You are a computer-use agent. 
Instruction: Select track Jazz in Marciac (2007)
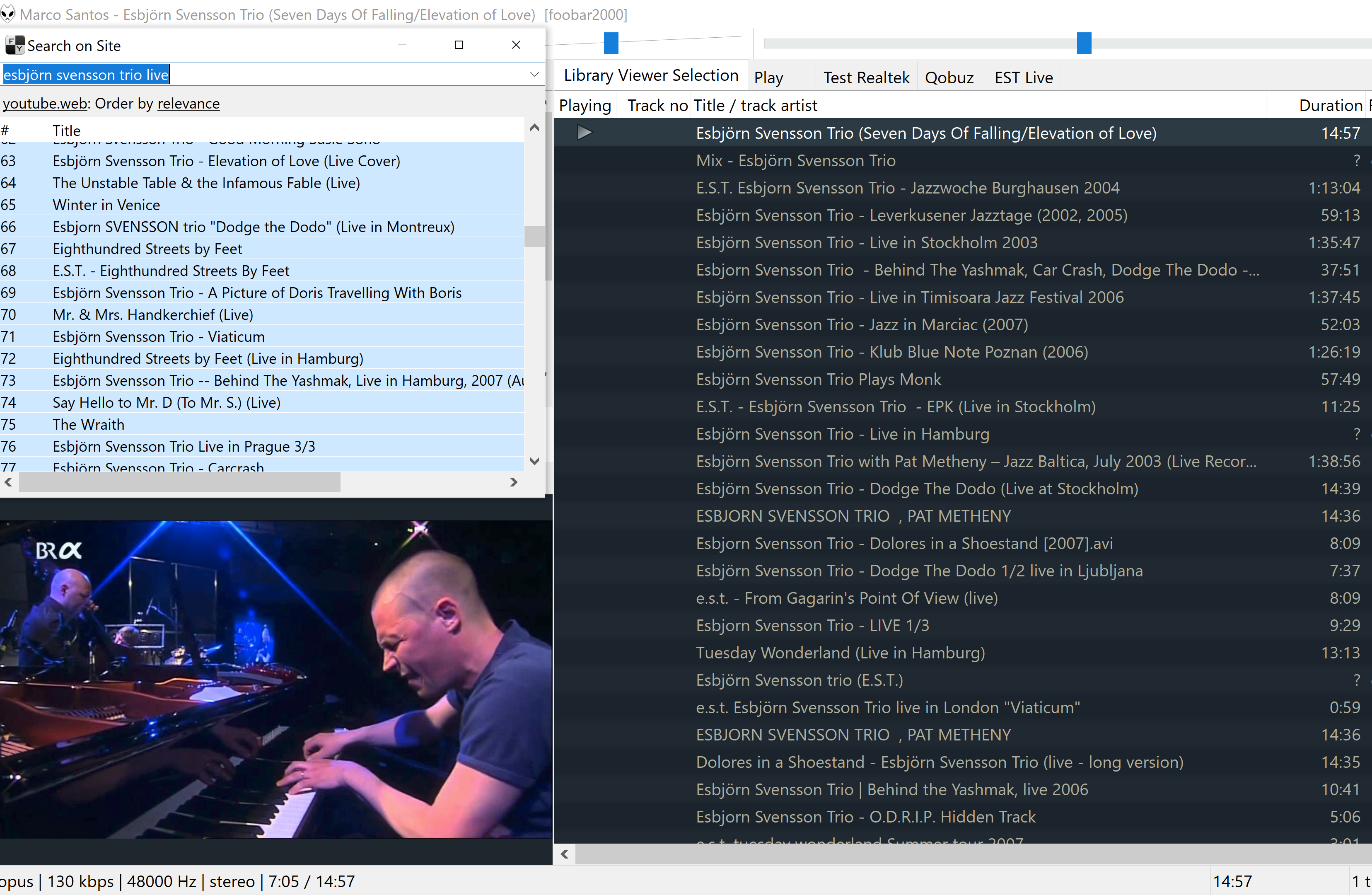(963, 324)
